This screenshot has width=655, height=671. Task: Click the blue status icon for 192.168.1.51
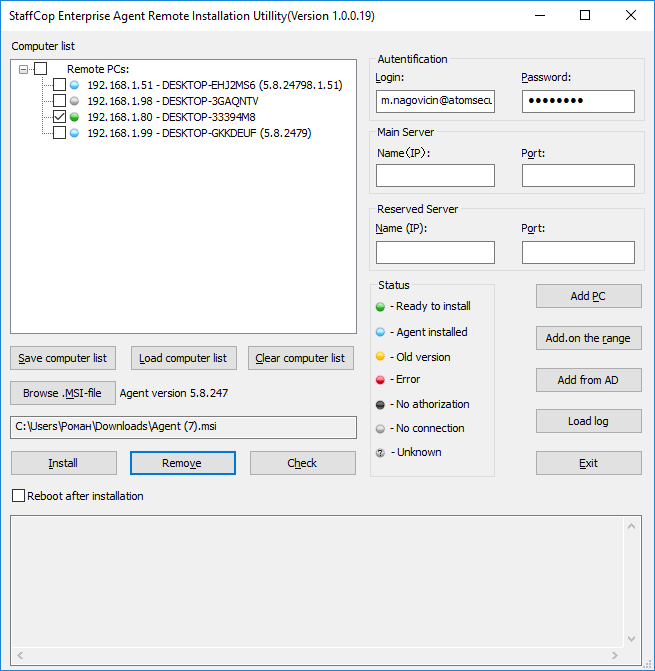(x=75, y=85)
